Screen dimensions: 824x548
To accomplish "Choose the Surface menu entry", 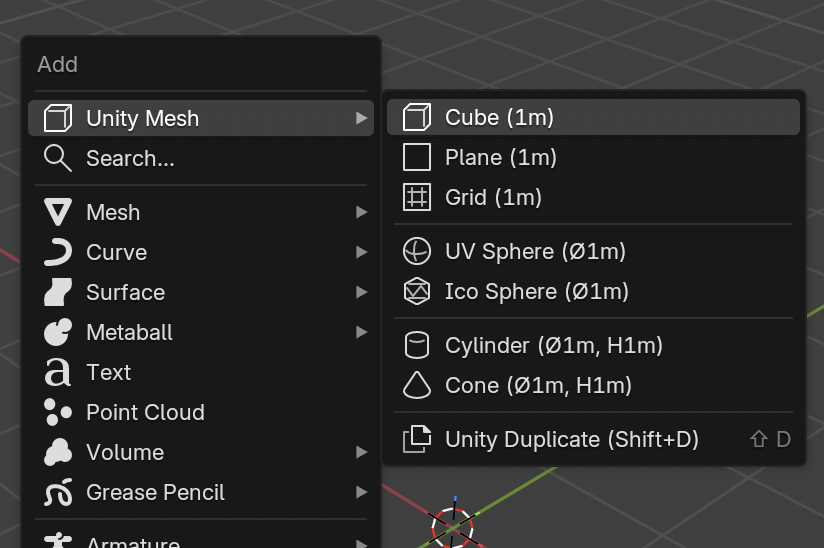I will (201, 292).
